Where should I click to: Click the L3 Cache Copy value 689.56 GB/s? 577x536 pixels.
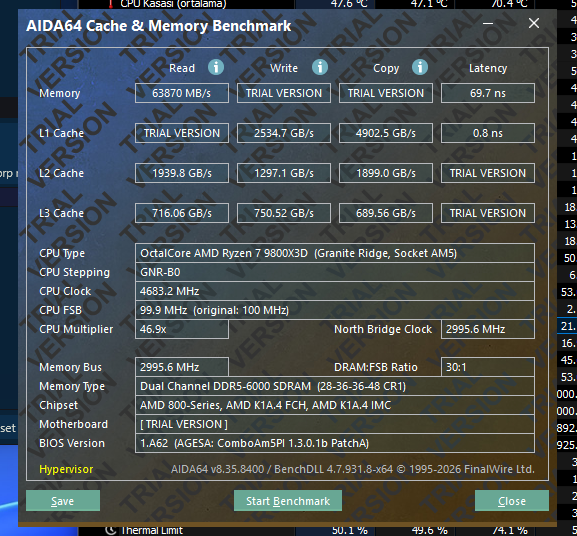coord(386,213)
